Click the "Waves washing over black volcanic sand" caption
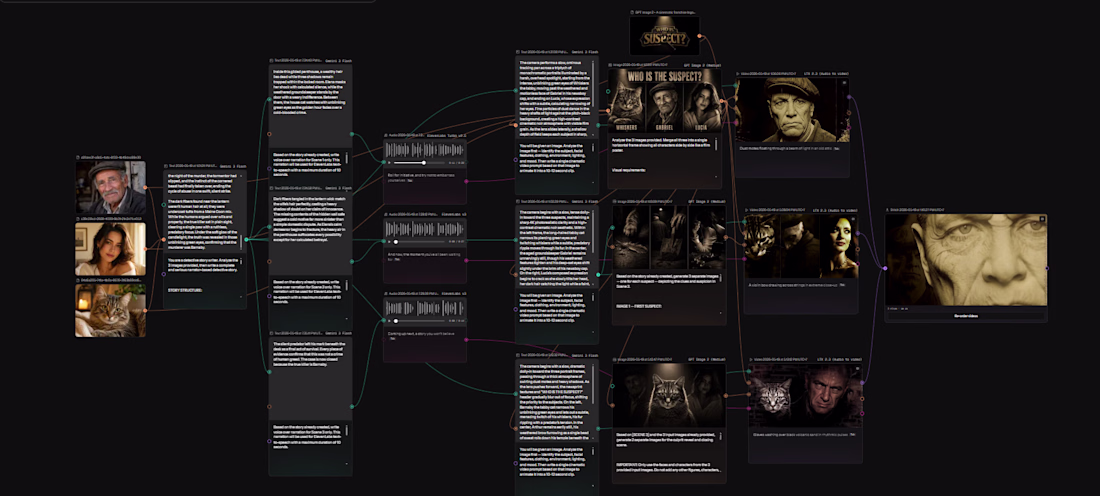The width and height of the screenshot is (1100, 496). click(800, 435)
